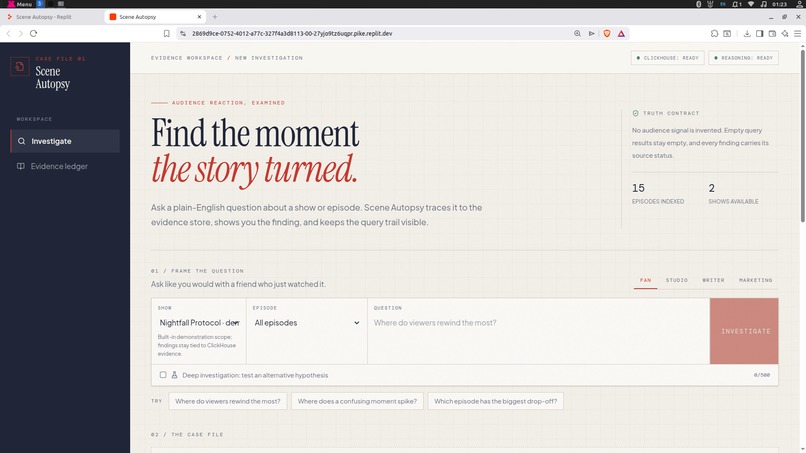Click the CLICKHOUSE: READY status badge
The height and width of the screenshot is (453, 806).
[x=667, y=58]
